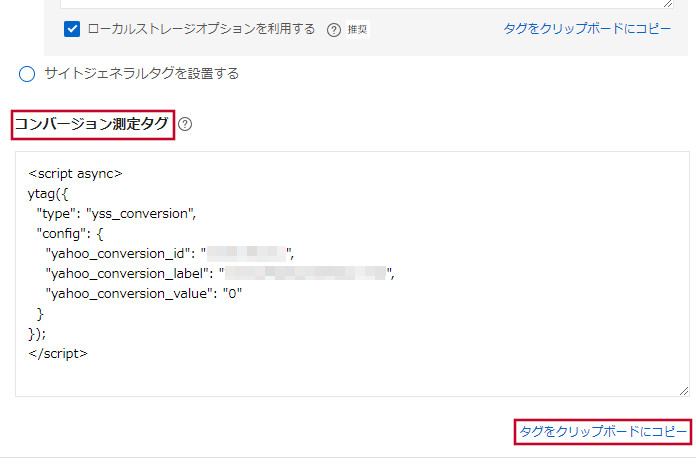
Task: Click the コンバージョン測定タグ heading
Action: (x=92, y=124)
